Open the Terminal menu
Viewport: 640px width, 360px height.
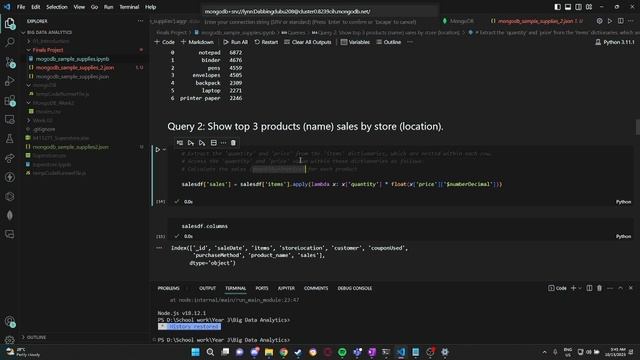click(129, 7)
